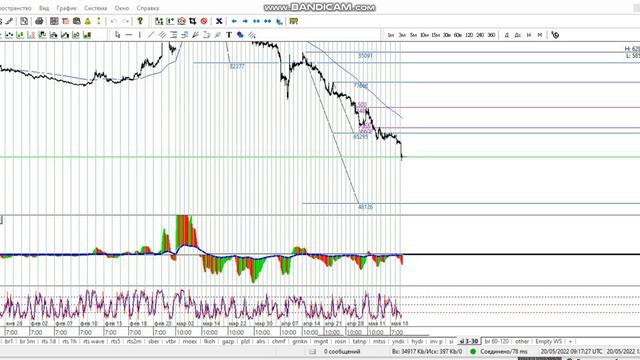Switch to the sber tab

[153, 341]
